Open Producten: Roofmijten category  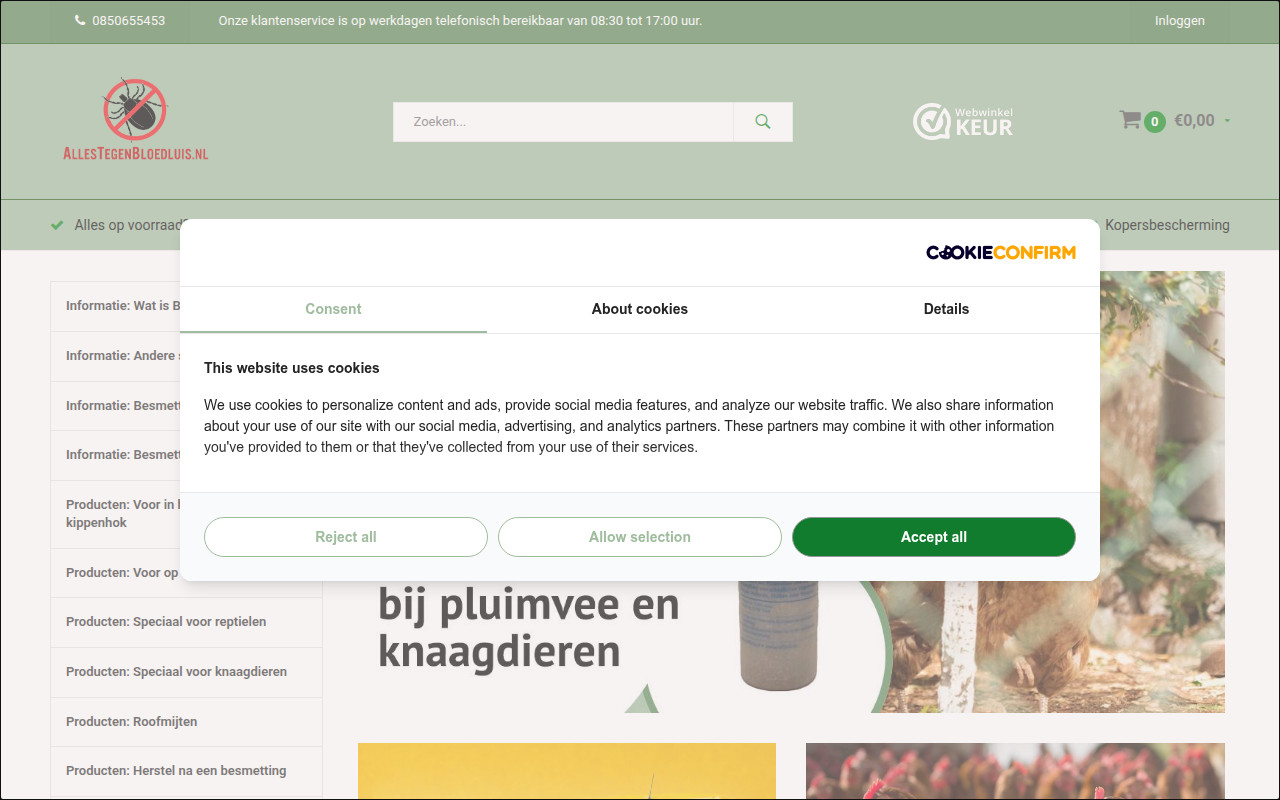point(186,722)
